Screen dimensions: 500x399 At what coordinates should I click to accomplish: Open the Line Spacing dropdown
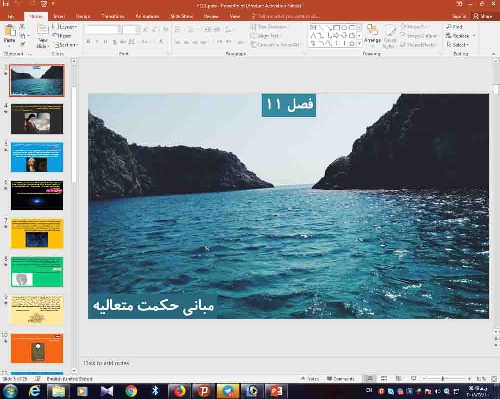pos(229,30)
